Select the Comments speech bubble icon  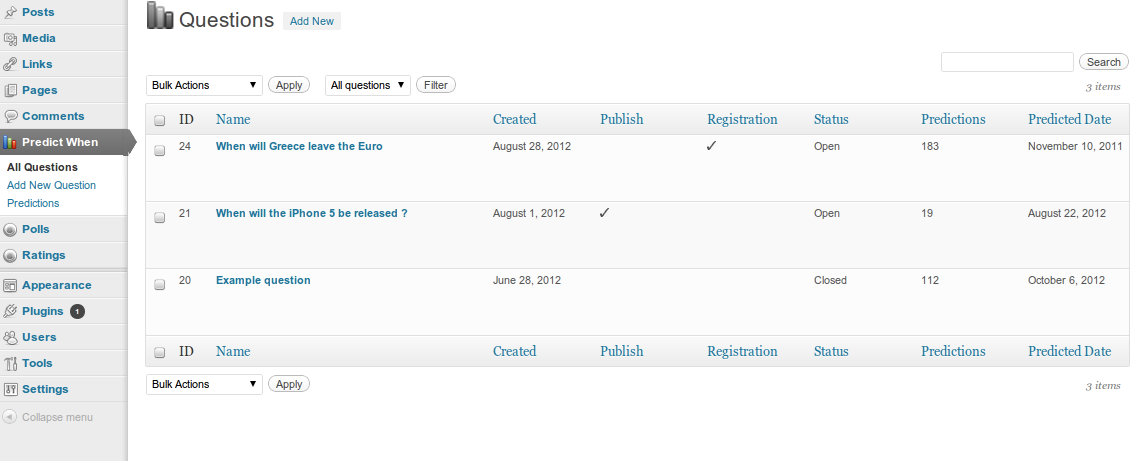(x=10, y=116)
